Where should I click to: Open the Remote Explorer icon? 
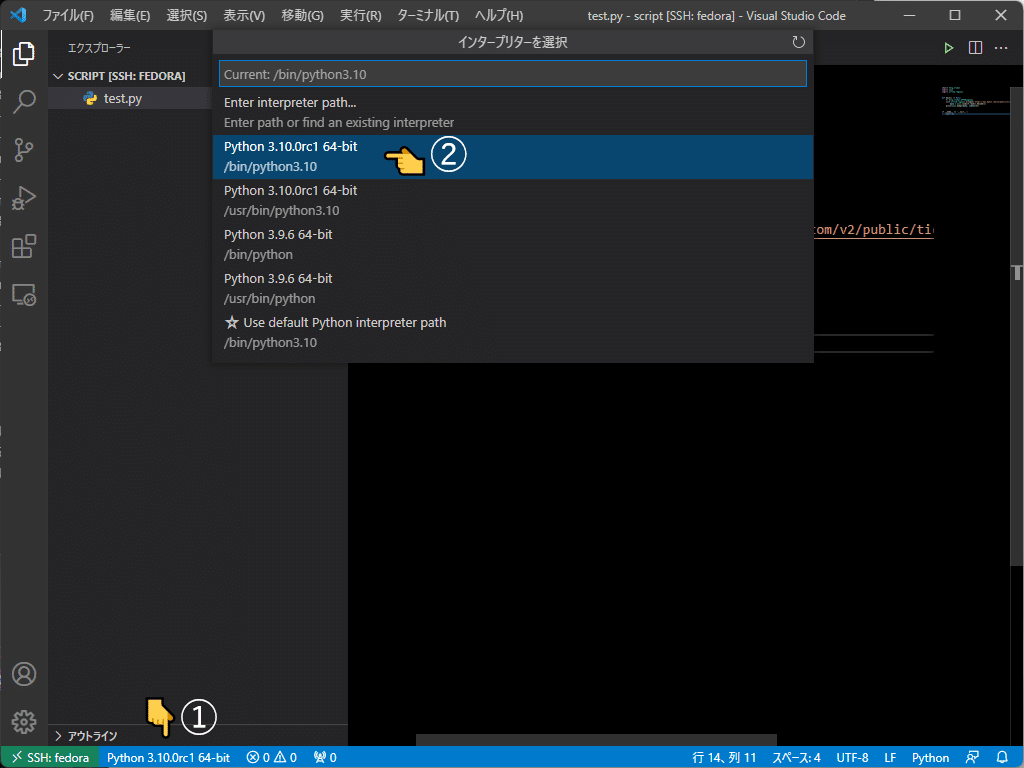click(24, 295)
